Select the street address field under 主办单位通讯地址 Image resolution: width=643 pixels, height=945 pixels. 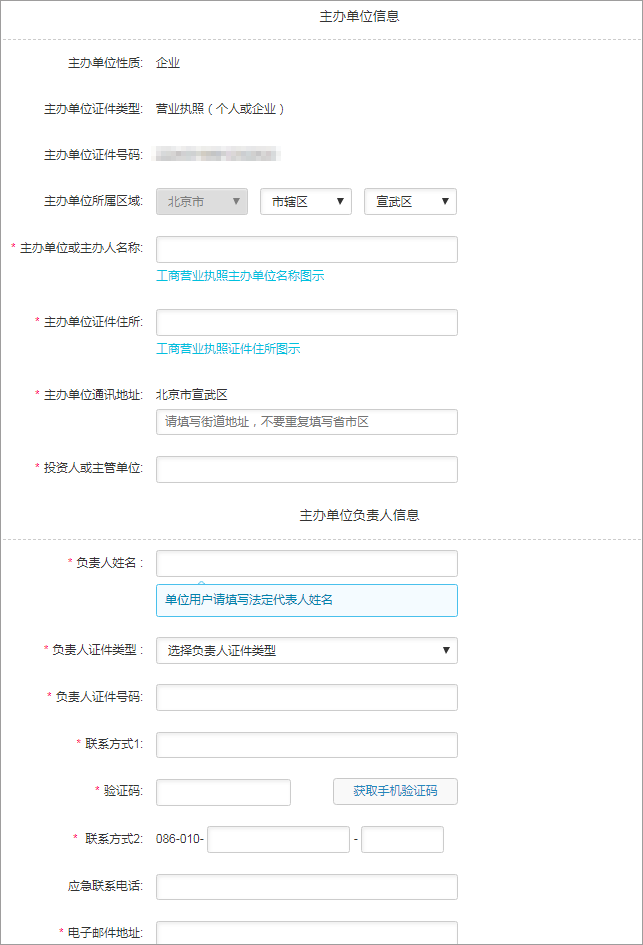(307, 422)
